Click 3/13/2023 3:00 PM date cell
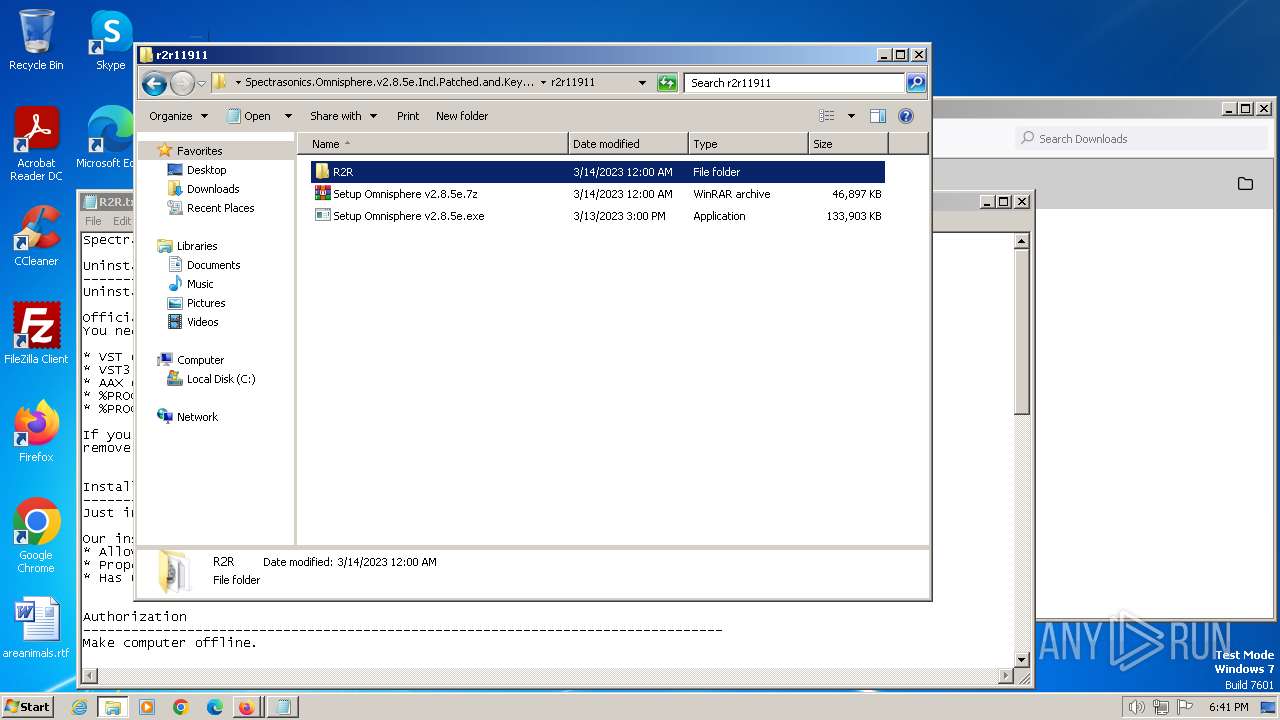1280x720 pixels. [x=619, y=216]
